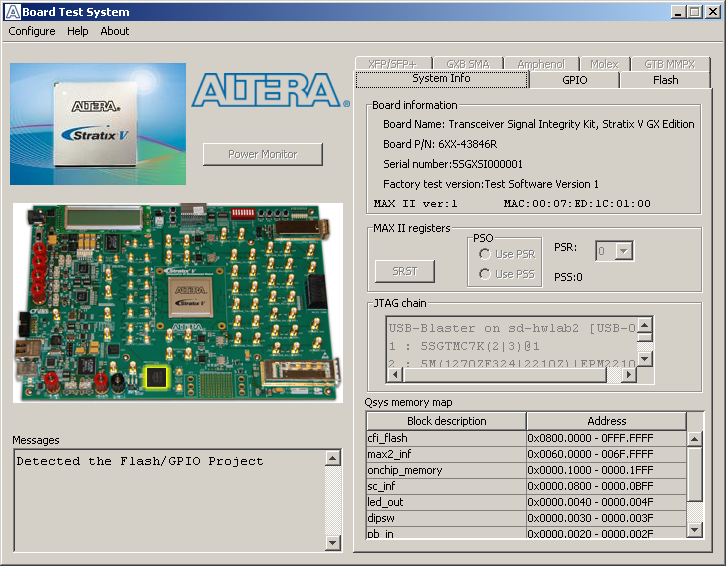
Task: Select the XFP/SFP+ tab
Action: click(x=393, y=64)
